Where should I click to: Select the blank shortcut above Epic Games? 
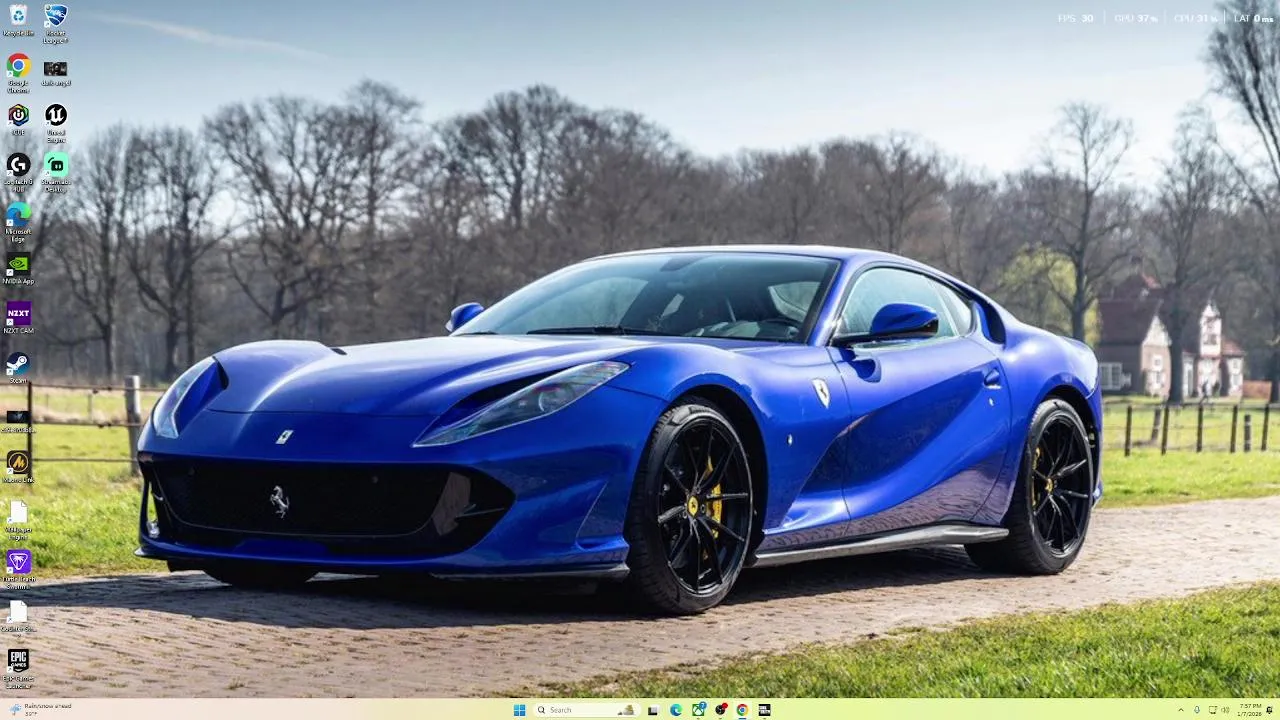tap(18, 616)
